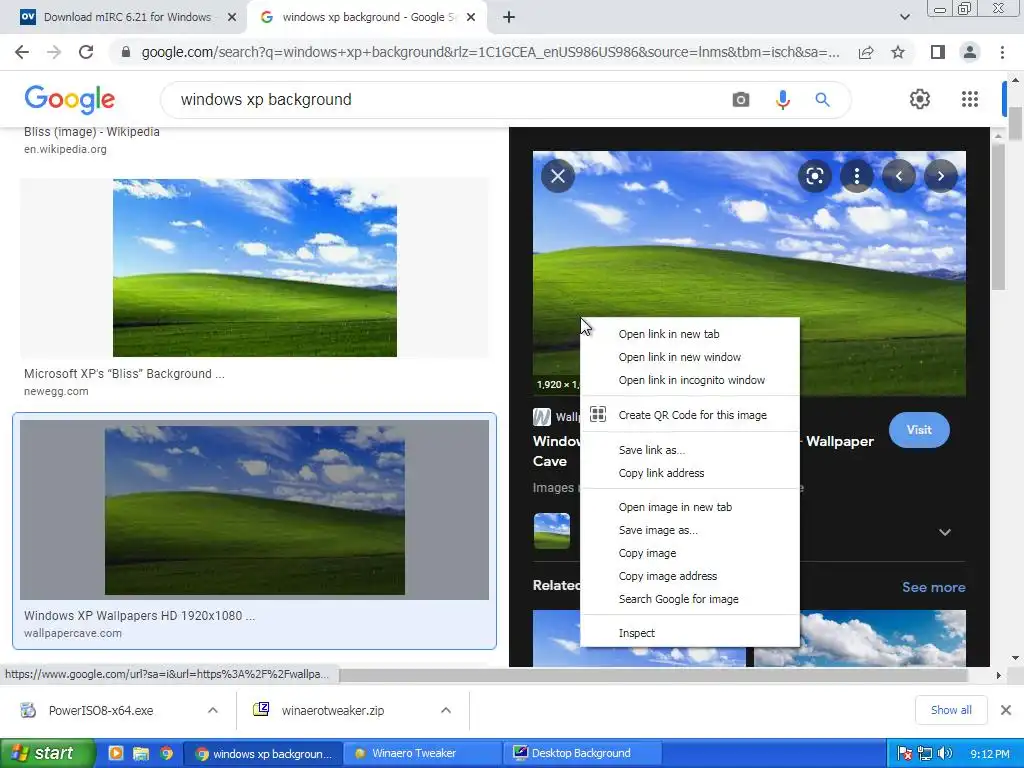Close the image preview panel with X

point(558,176)
